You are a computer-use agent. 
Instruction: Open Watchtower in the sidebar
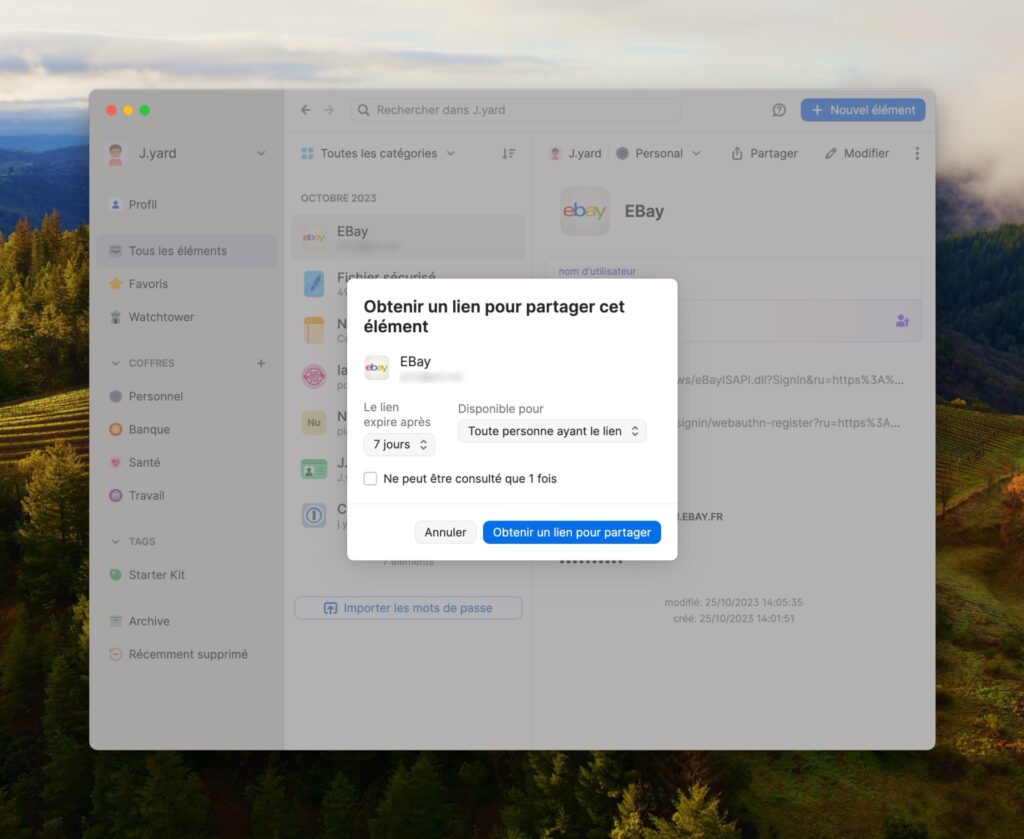tap(186, 317)
